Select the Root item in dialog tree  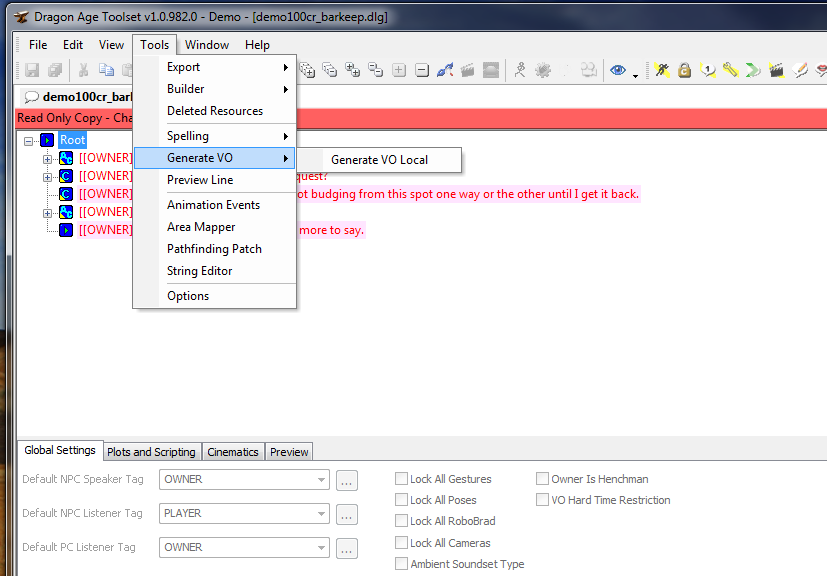[x=72, y=140]
